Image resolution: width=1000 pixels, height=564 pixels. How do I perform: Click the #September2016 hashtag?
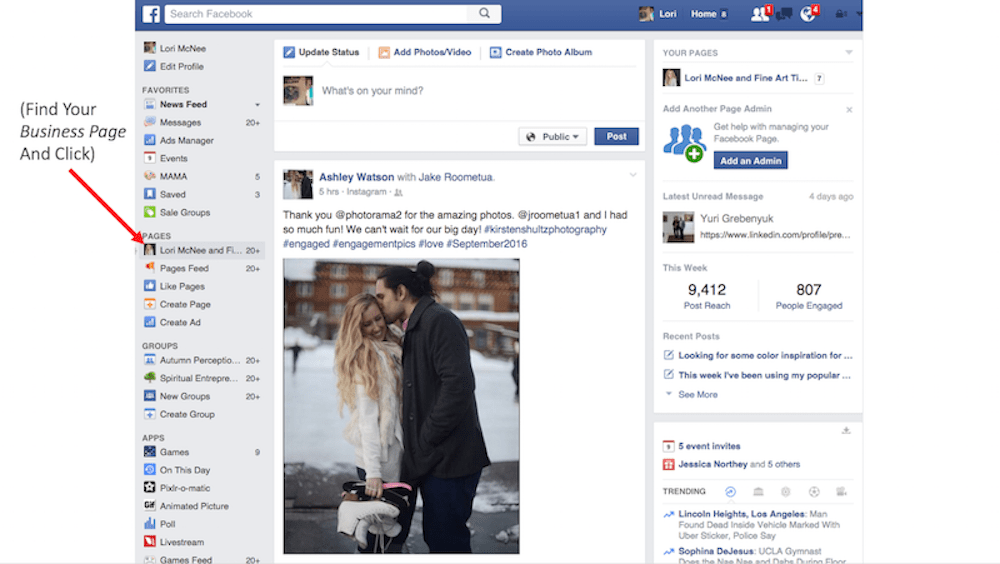(x=487, y=244)
